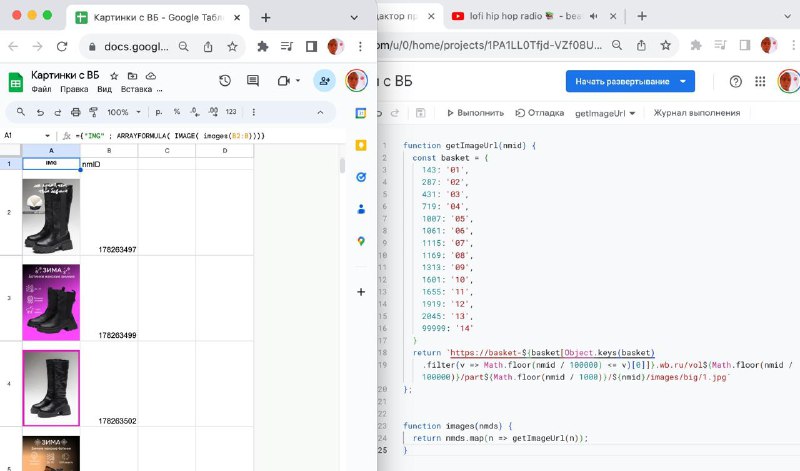Open Meet options dropdown arrow next to camera
The height and width of the screenshot is (471, 800).
(x=298, y=81)
